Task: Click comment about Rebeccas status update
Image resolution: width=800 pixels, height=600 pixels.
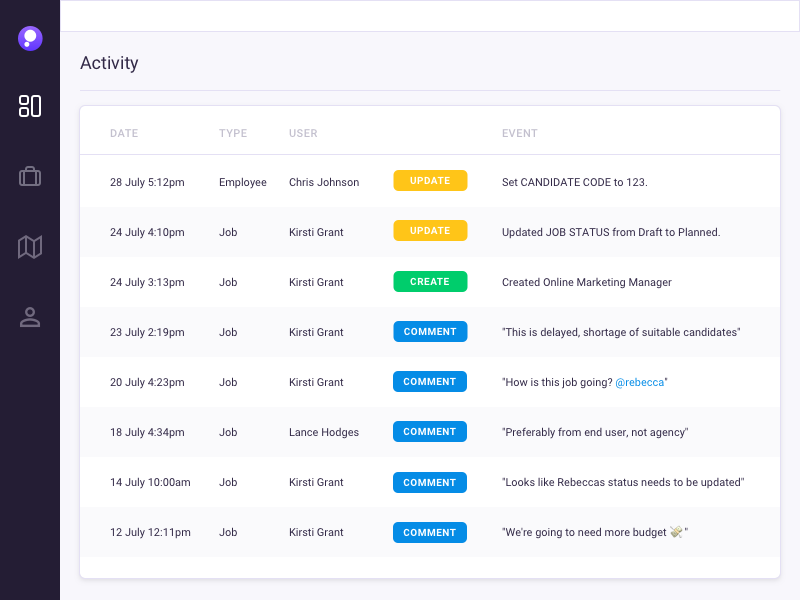Action: (623, 482)
